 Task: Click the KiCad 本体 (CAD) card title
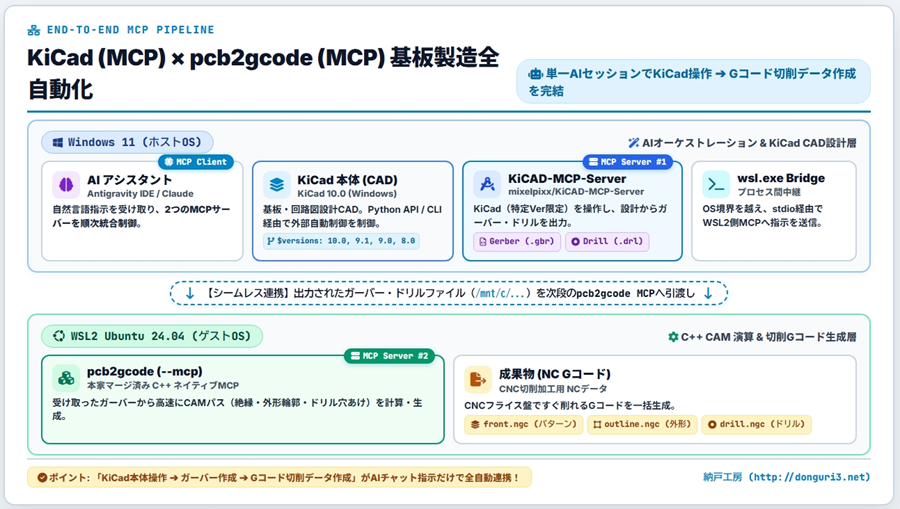pos(347,180)
